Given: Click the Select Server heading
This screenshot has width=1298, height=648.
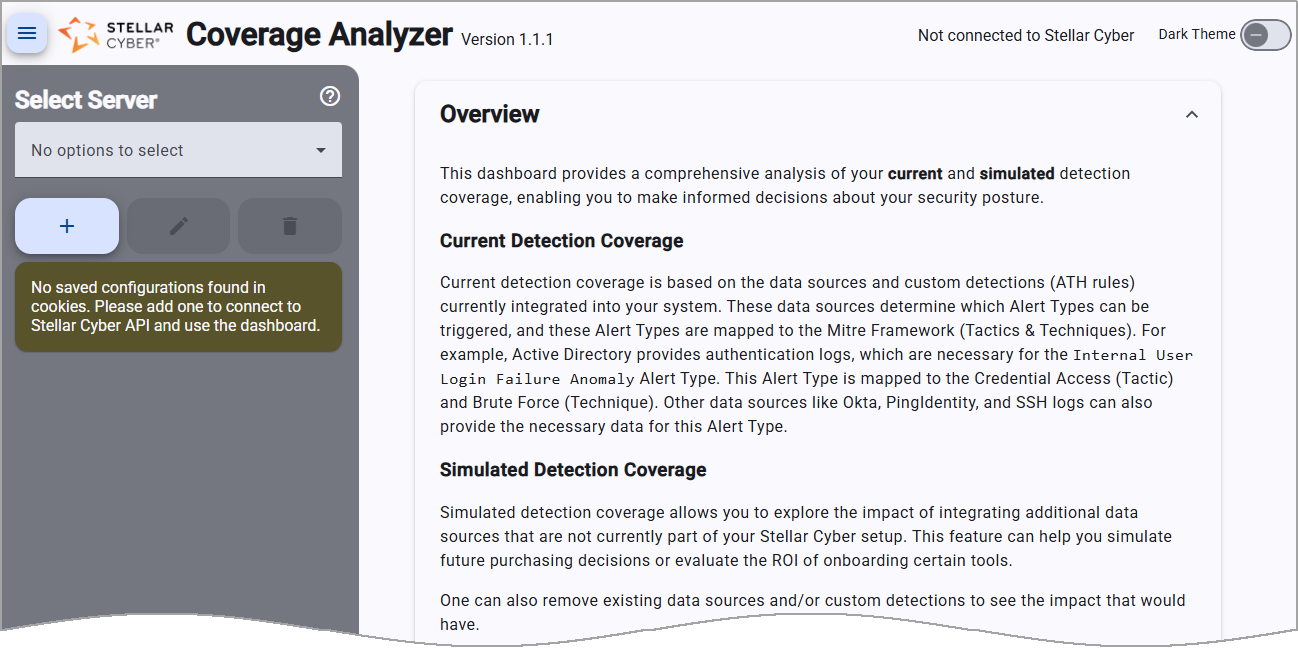Looking at the screenshot, I should click(x=85, y=99).
